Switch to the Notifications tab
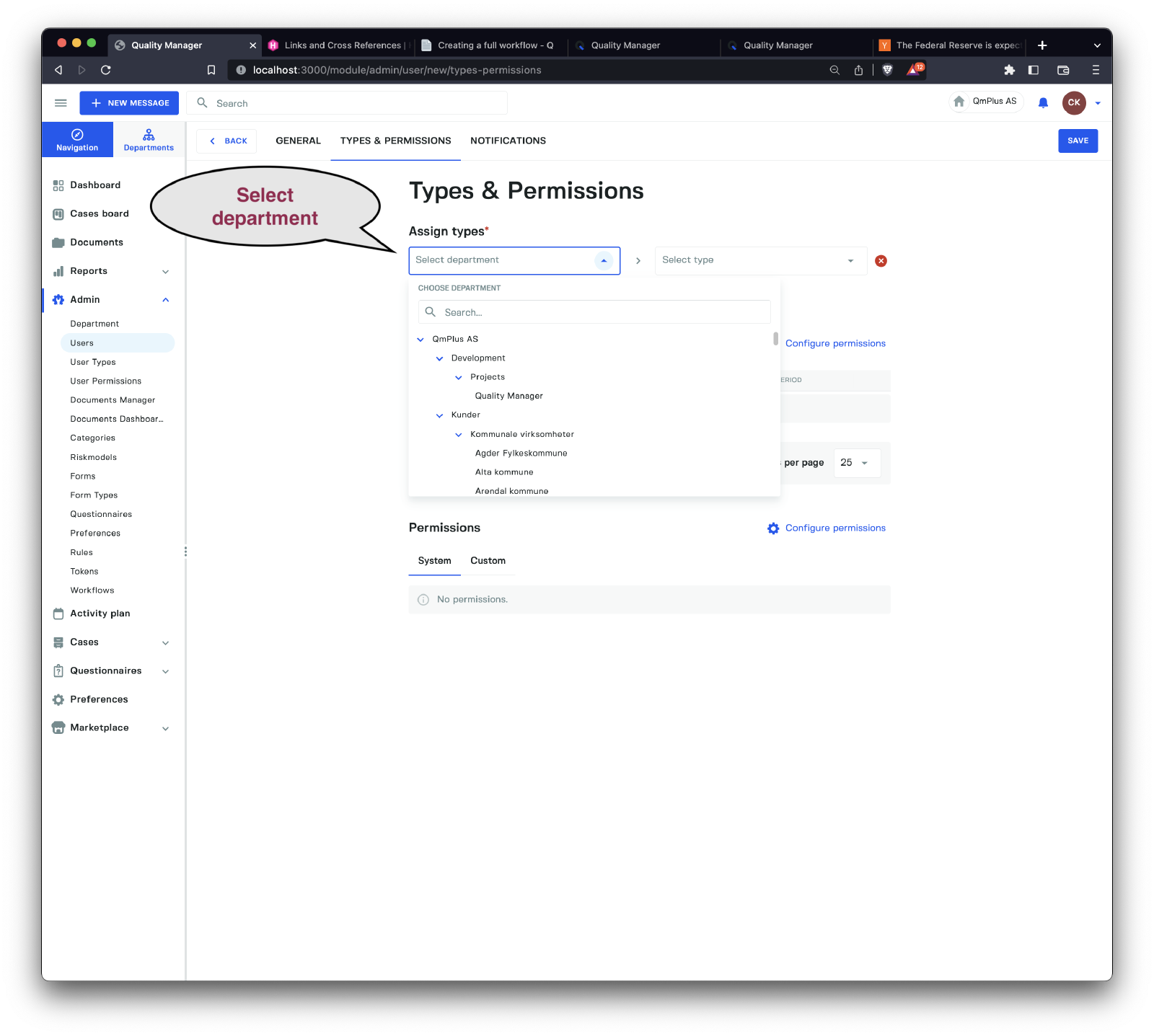 (x=508, y=141)
